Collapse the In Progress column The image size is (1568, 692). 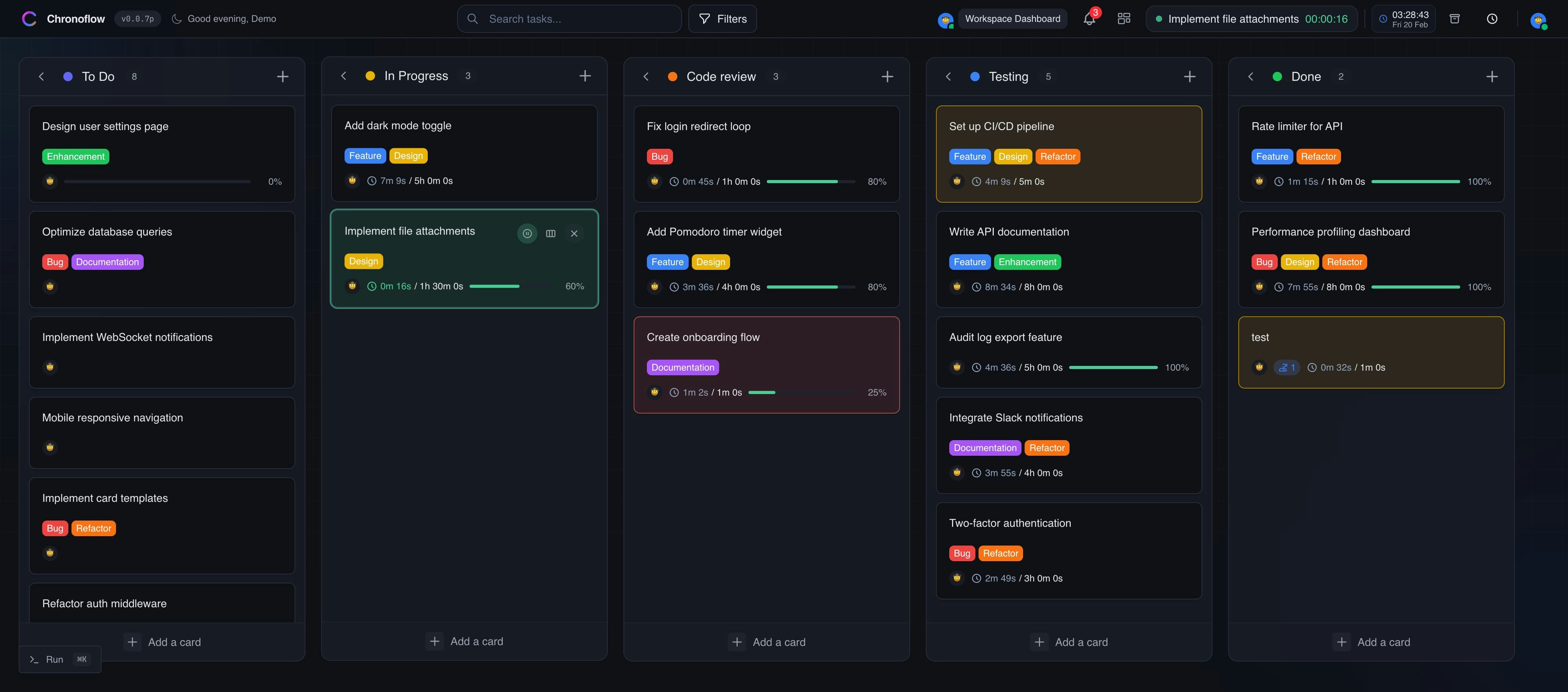click(343, 75)
